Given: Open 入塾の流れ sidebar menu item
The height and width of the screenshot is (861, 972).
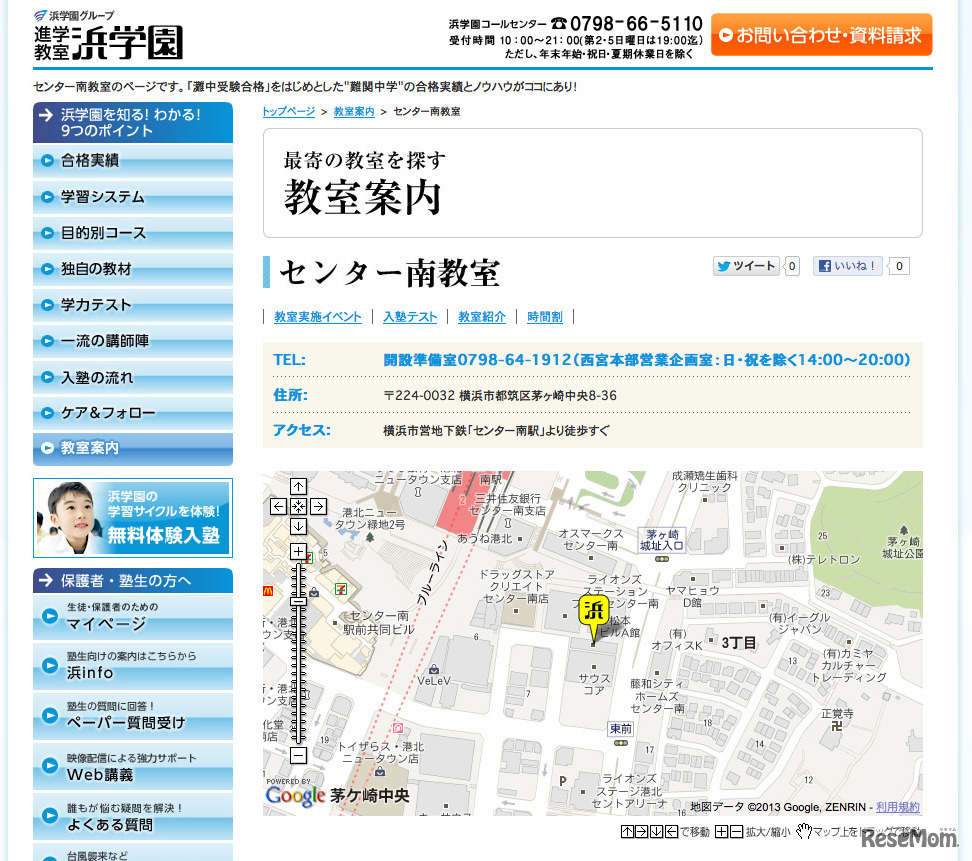Looking at the screenshot, I should coord(133,378).
